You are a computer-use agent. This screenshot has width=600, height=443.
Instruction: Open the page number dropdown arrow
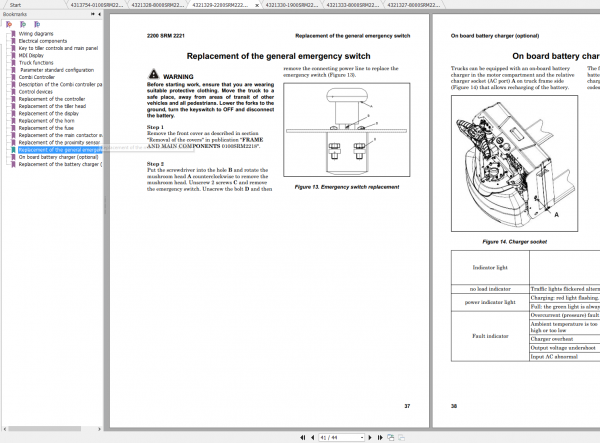click(x=362, y=437)
